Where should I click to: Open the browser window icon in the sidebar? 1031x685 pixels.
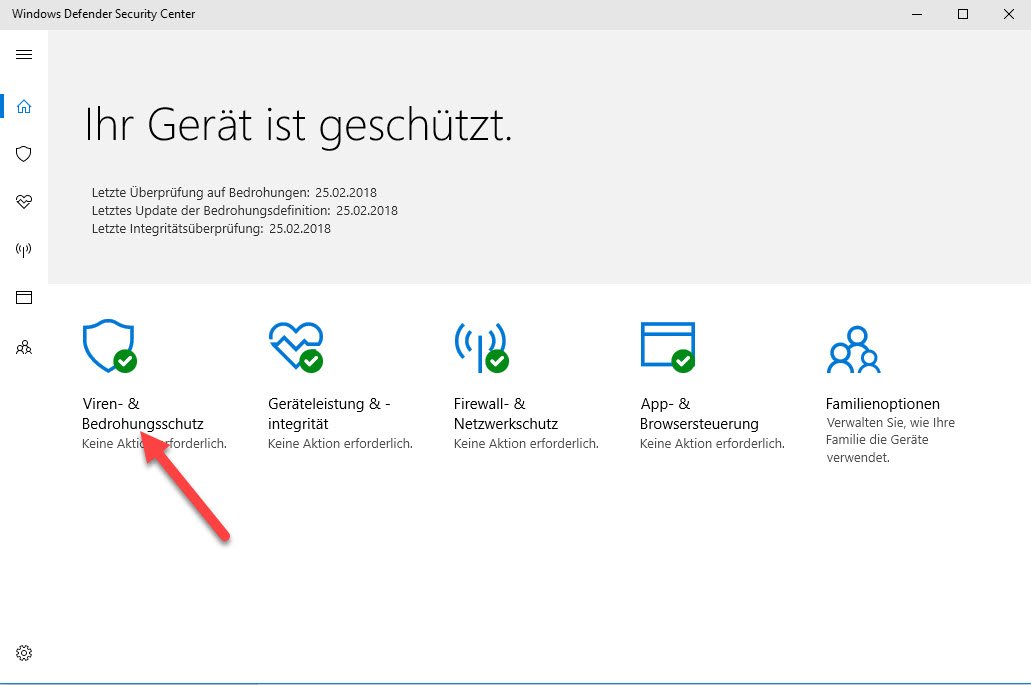click(24, 298)
